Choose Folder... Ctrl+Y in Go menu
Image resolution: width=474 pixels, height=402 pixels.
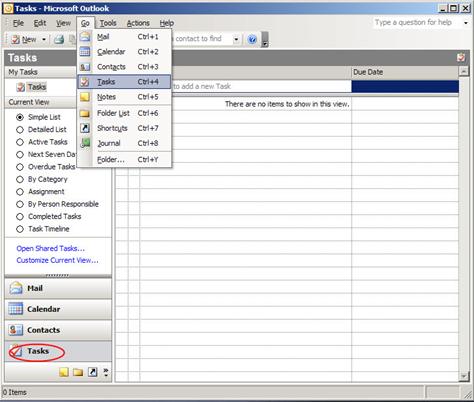pos(124,159)
